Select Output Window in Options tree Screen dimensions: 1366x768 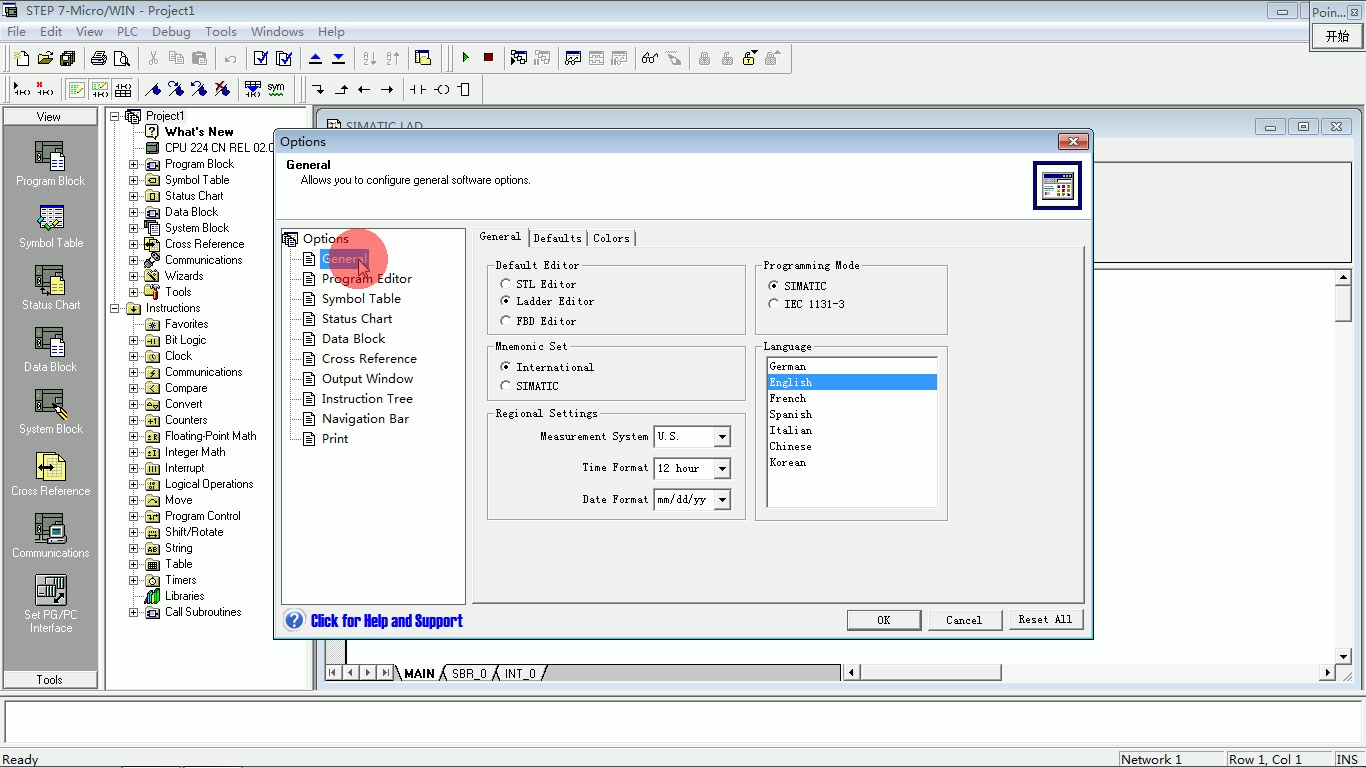tap(367, 379)
